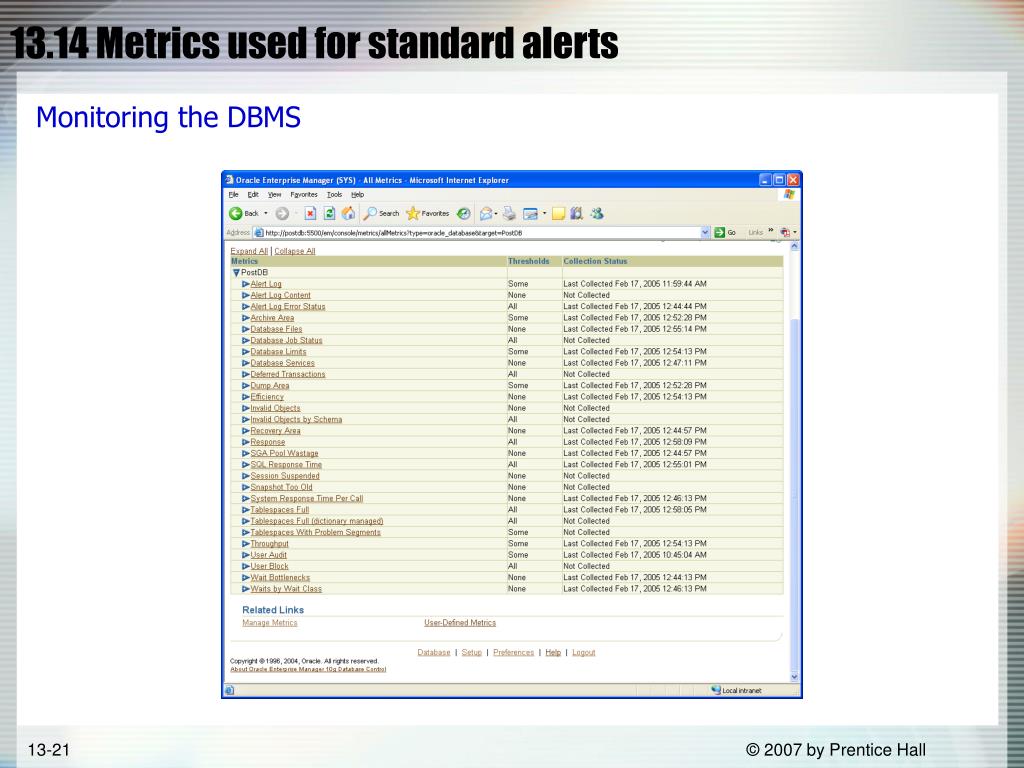This screenshot has height=768, width=1024.
Task: Open the Mail icon dropdown arrow
Action: click(496, 214)
